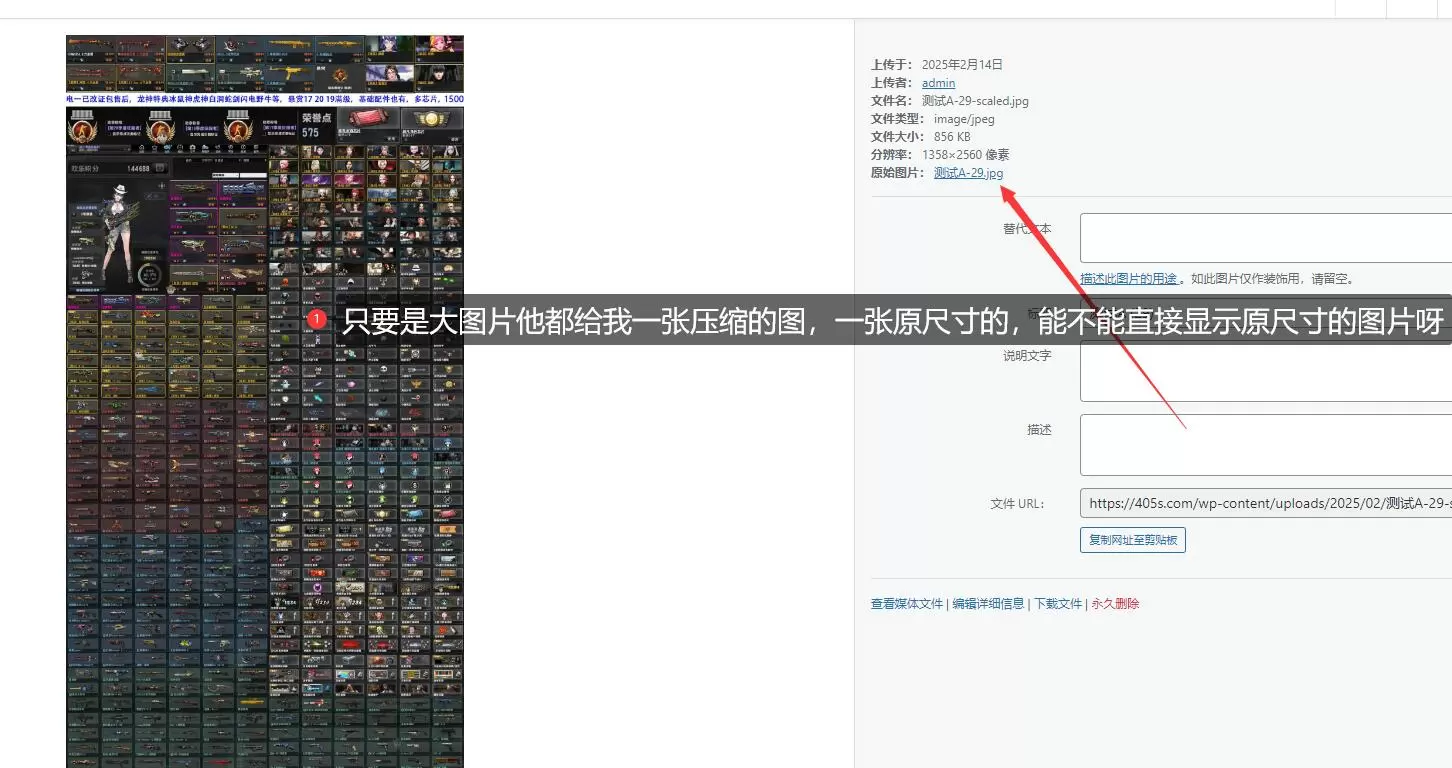Open the admin uploader link

click(938, 83)
